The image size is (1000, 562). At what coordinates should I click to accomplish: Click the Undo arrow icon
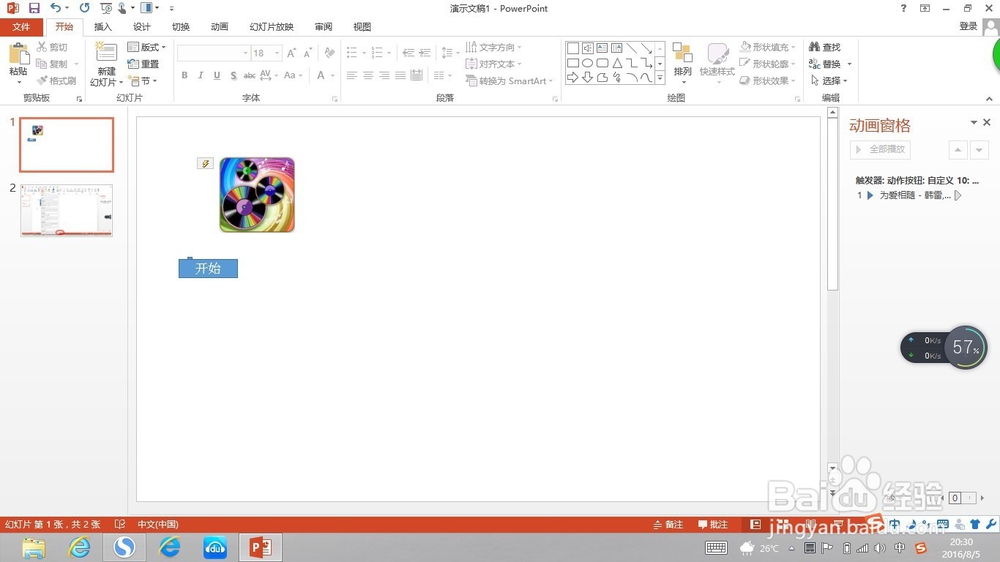(55, 8)
